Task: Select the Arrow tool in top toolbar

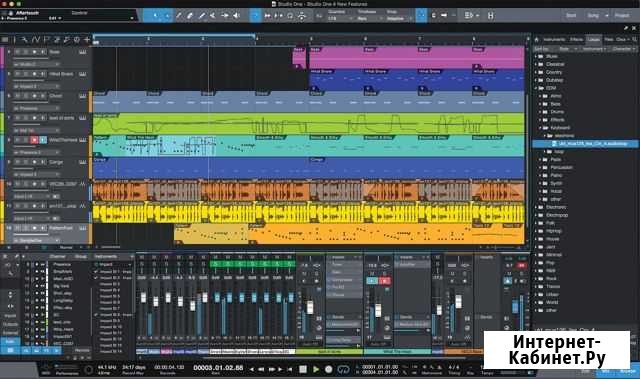Action: 156,16
